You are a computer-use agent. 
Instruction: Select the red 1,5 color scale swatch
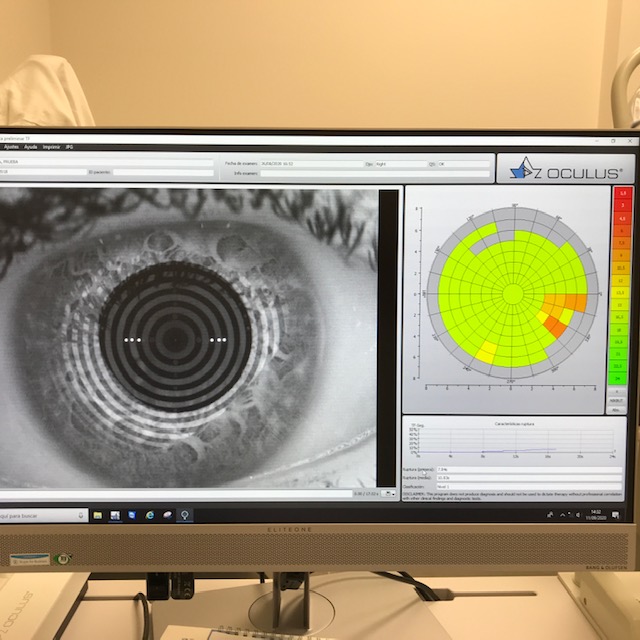click(623, 193)
